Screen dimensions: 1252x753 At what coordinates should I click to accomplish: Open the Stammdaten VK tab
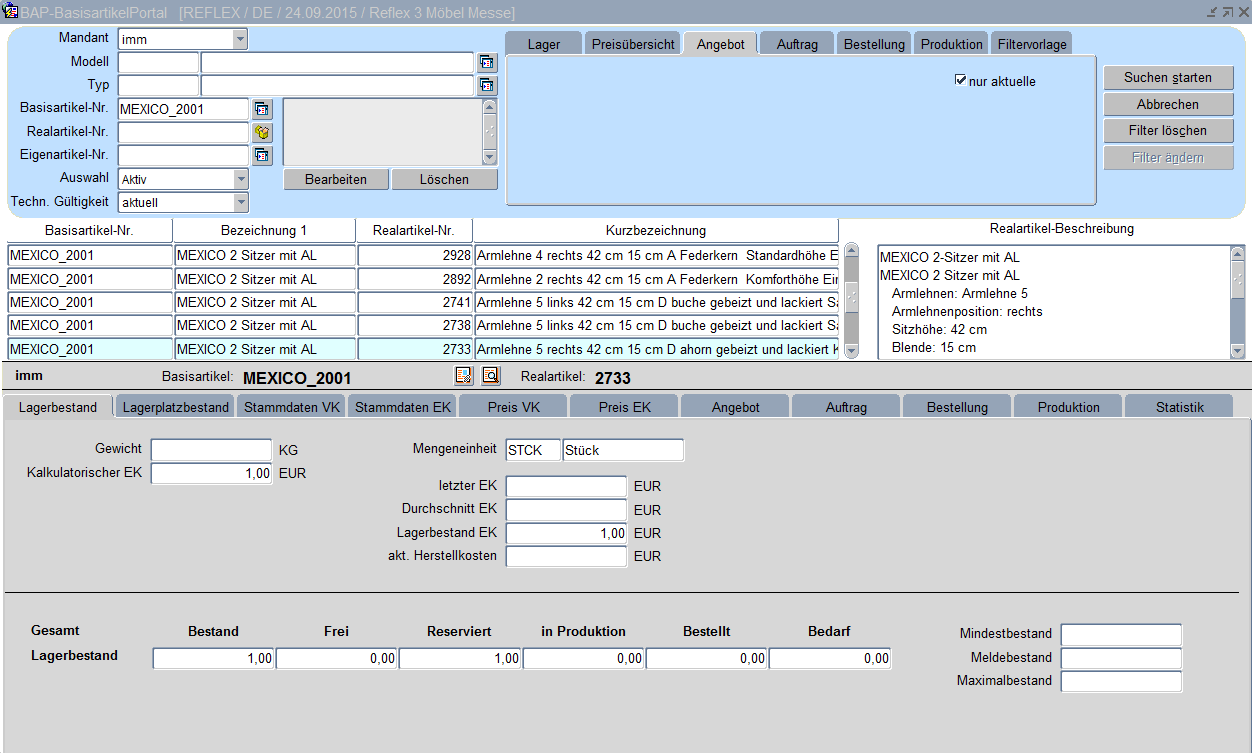(x=292, y=407)
